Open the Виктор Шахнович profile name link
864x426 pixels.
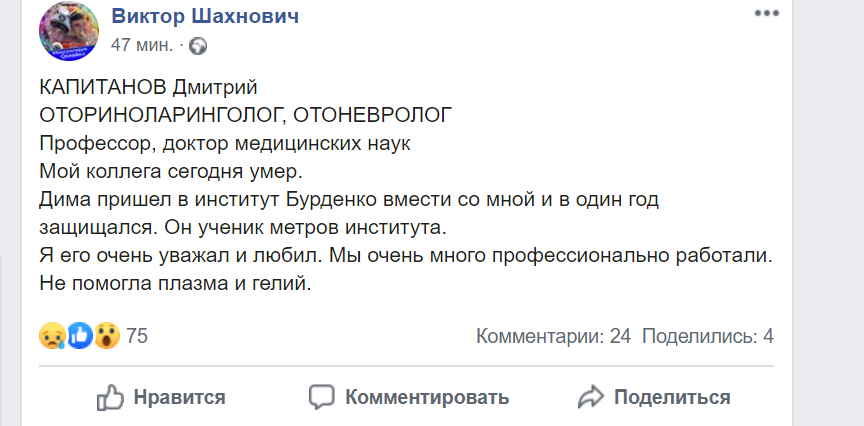tap(205, 16)
